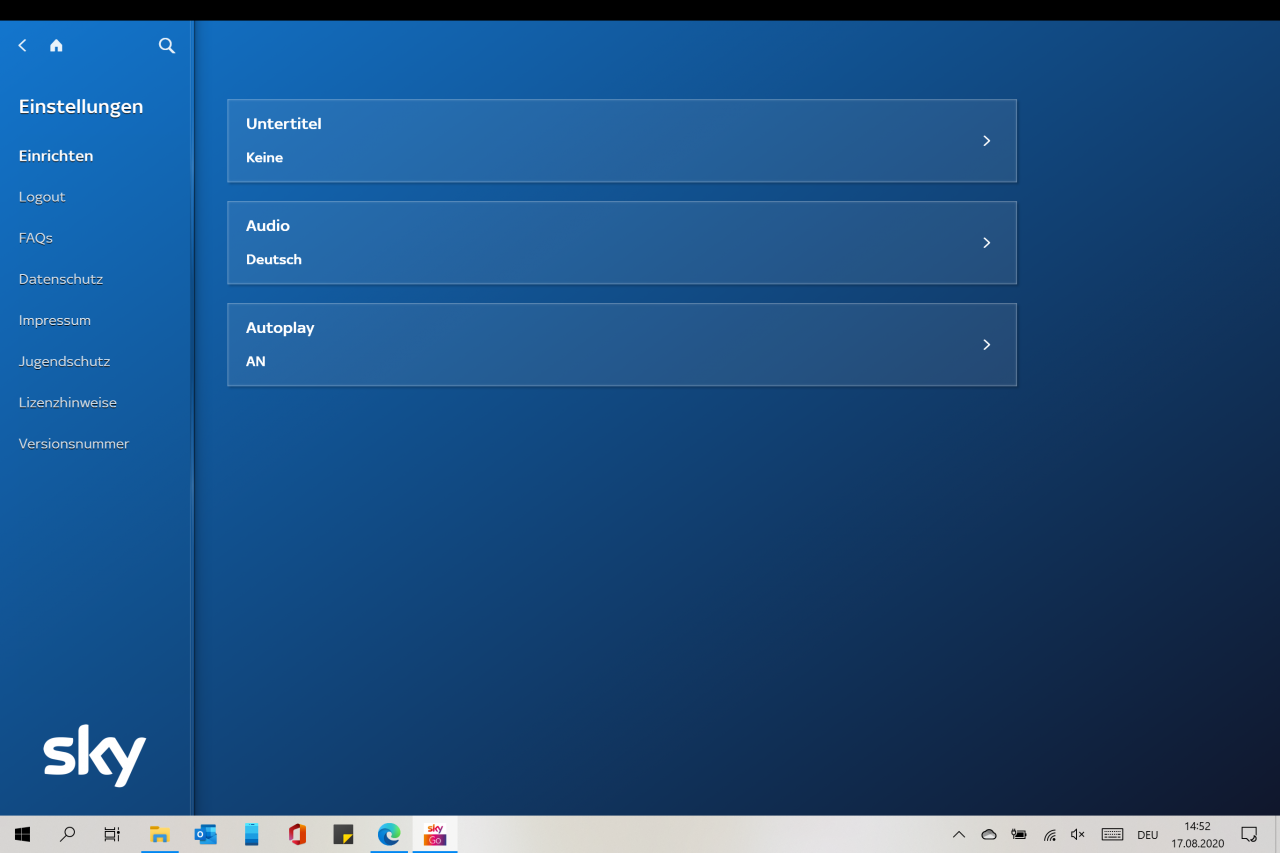Viewport: 1280px width, 853px height.
Task: Open search with the magnifier in Sky sidebar
Action: click(167, 46)
